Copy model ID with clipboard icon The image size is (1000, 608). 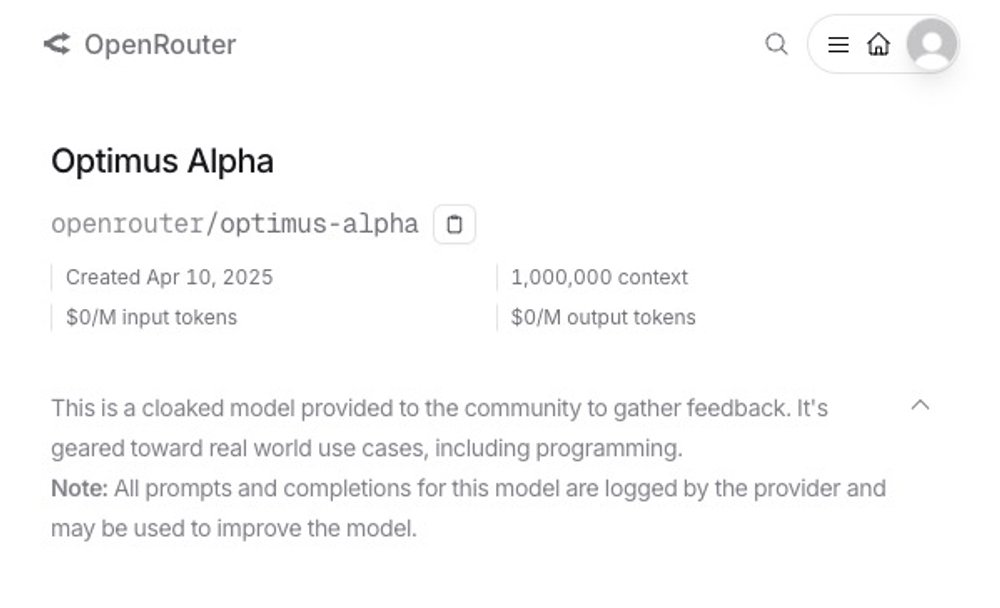pos(454,224)
